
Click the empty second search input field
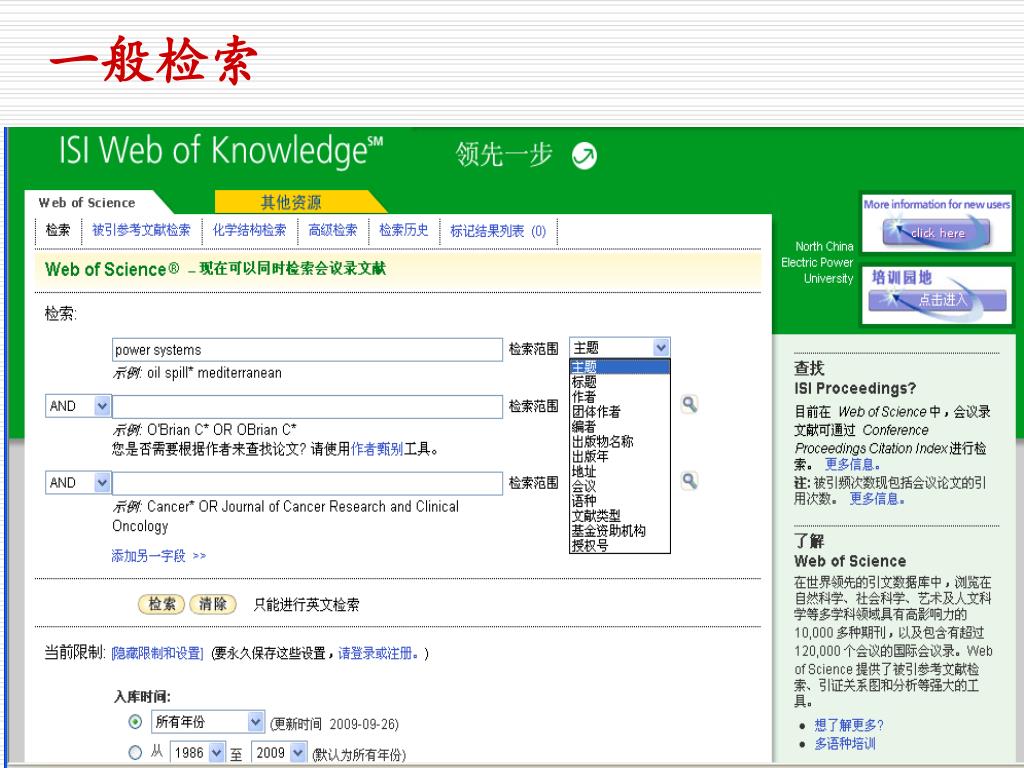point(307,406)
